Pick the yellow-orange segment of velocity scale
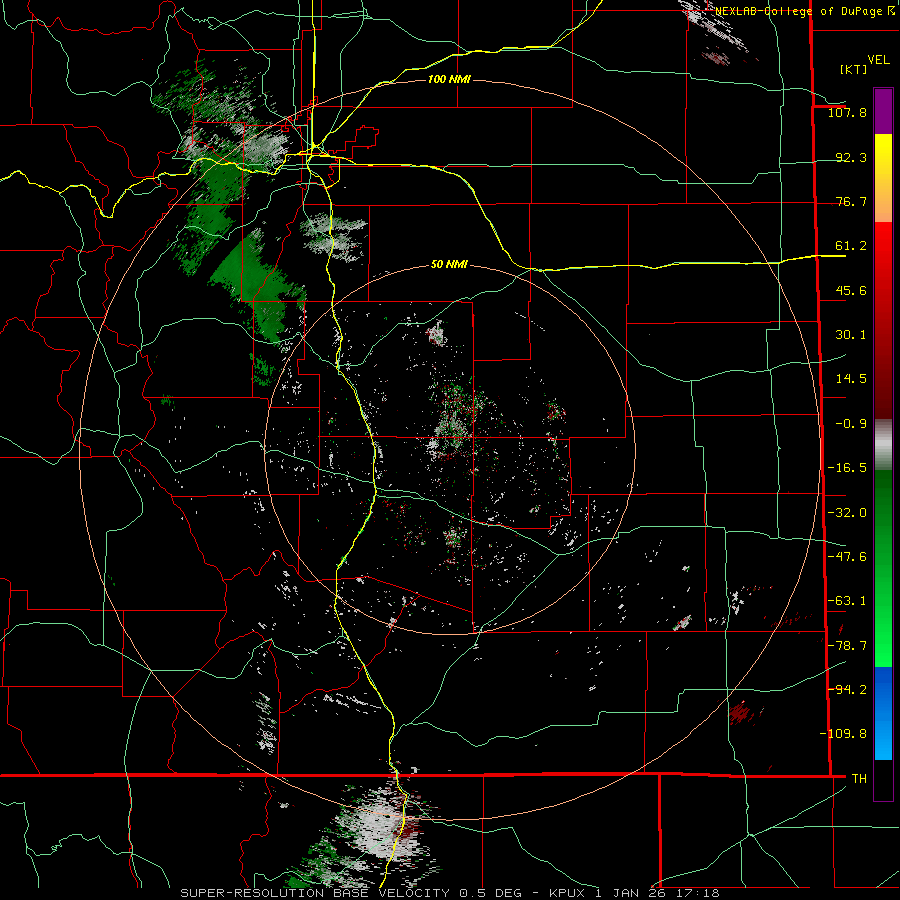This screenshot has width=900, height=900. 883,178
